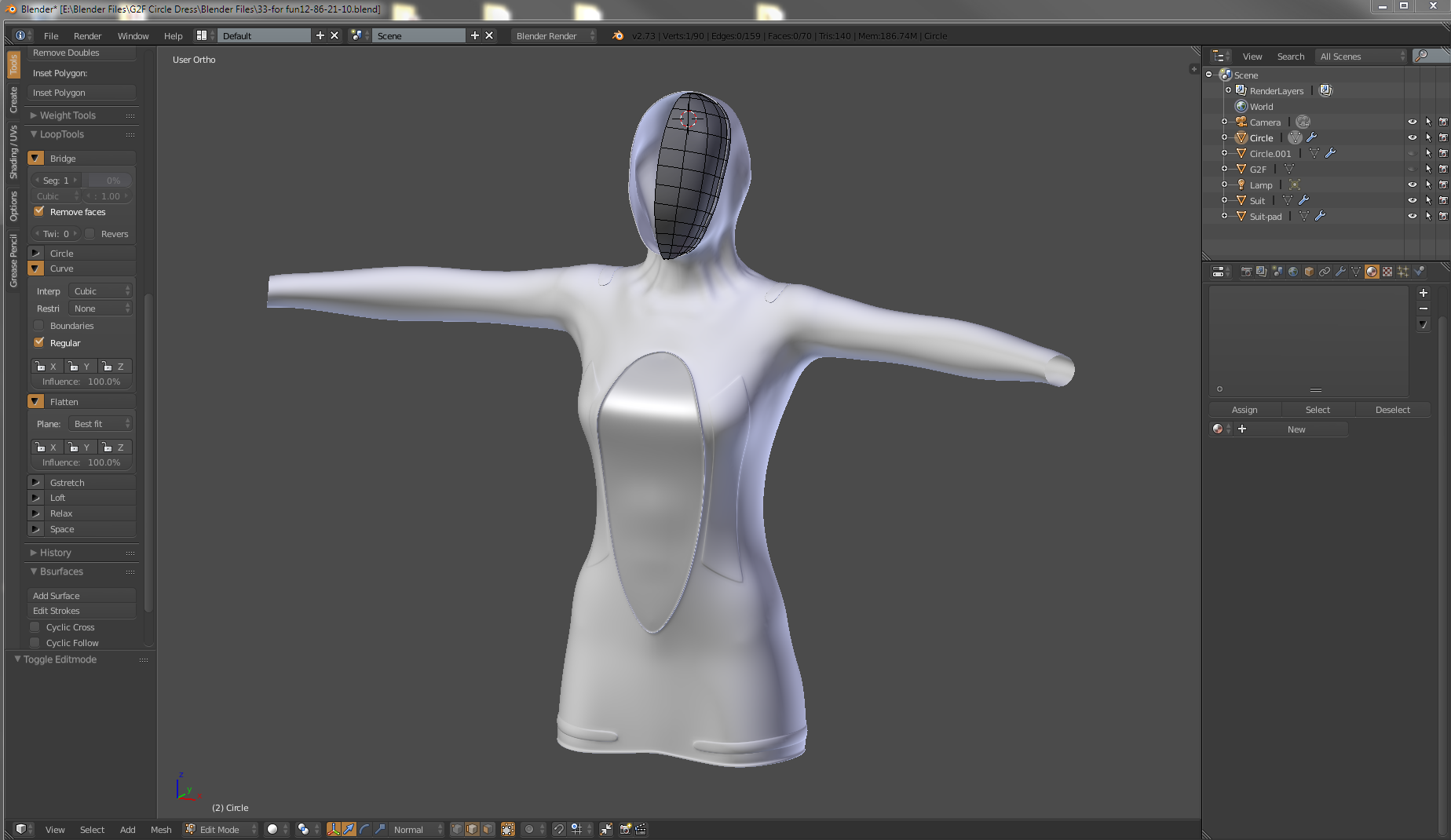Open the Edit Mode selector dropdown
Viewport: 1451px width, 840px height.
tap(221, 829)
